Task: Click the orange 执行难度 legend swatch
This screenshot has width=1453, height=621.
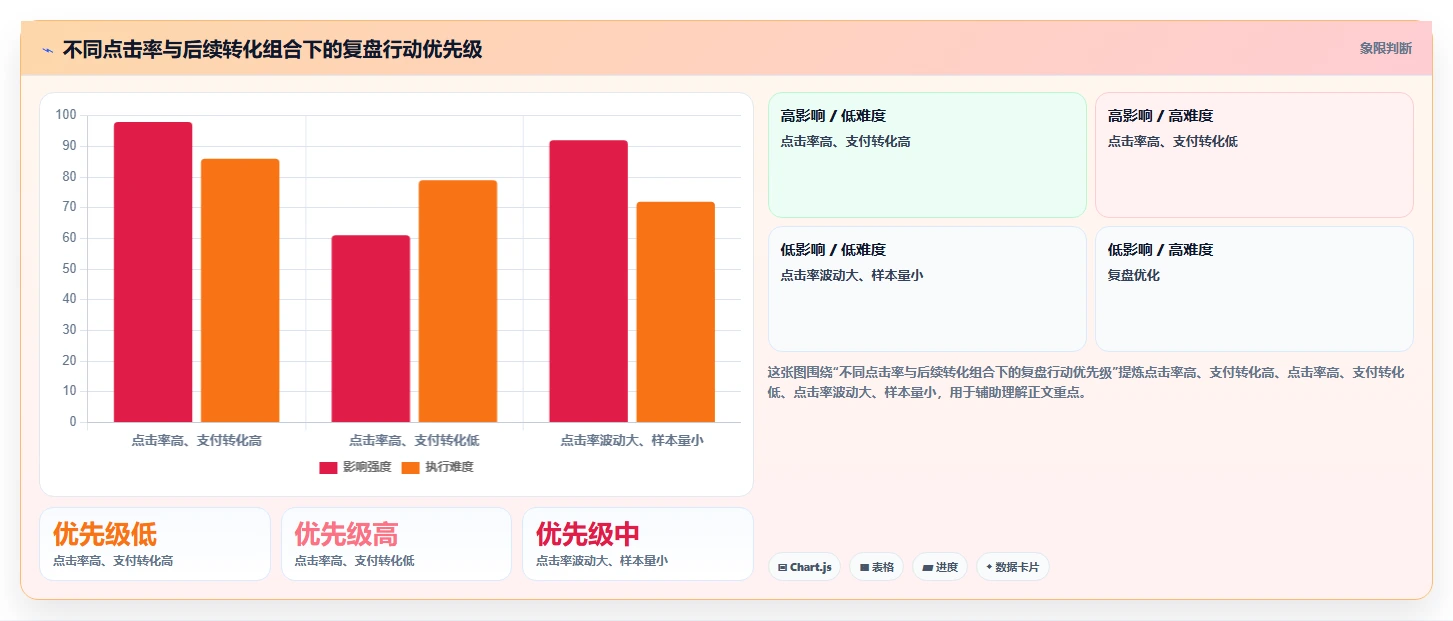Action: pos(410,468)
